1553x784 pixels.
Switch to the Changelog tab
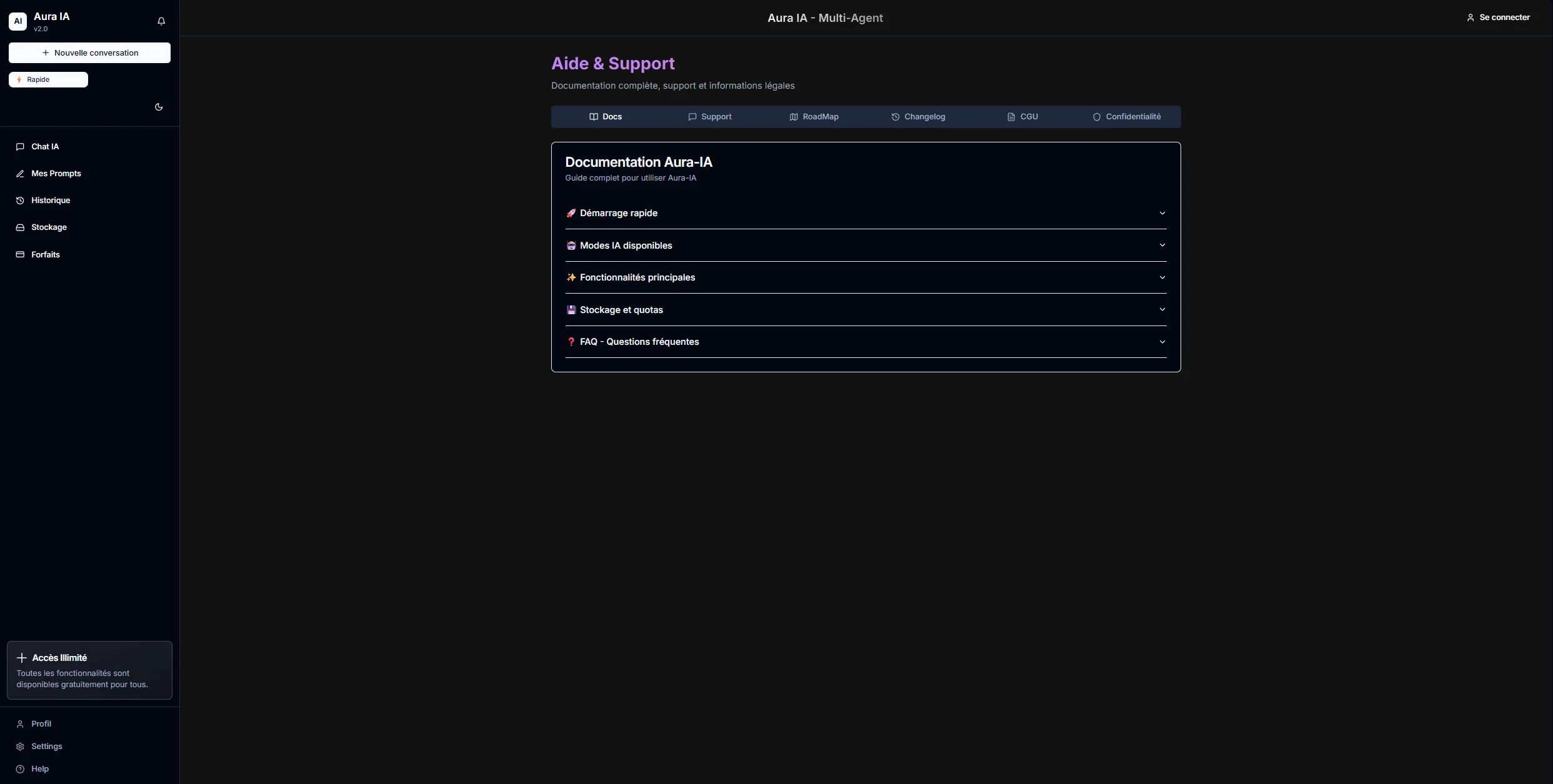(918, 117)
